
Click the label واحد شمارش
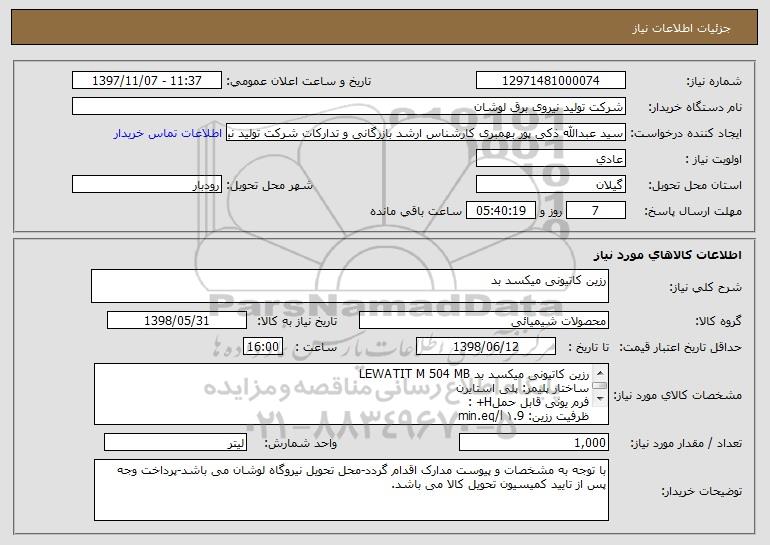click(301, 443)
